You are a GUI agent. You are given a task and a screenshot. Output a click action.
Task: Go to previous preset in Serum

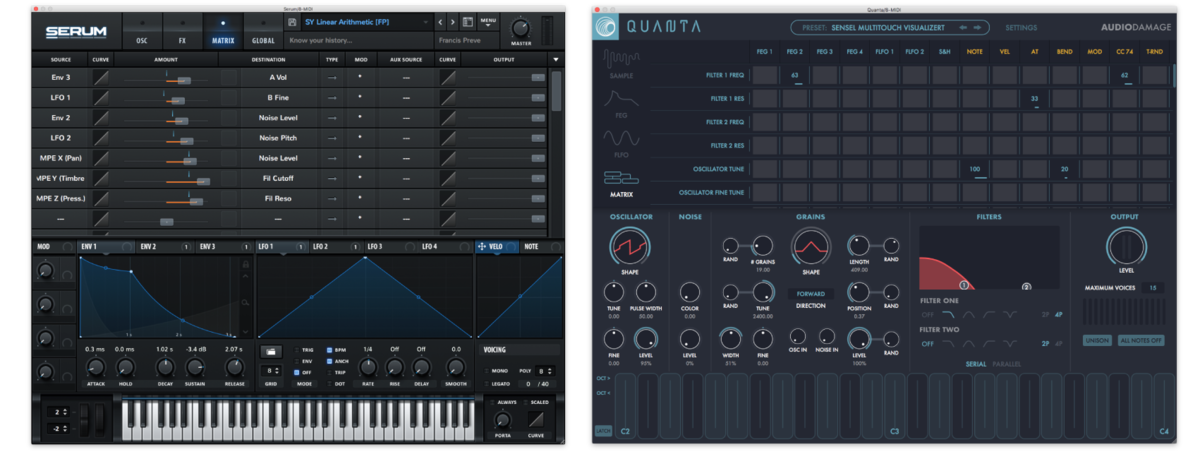[x=440, y=22]
